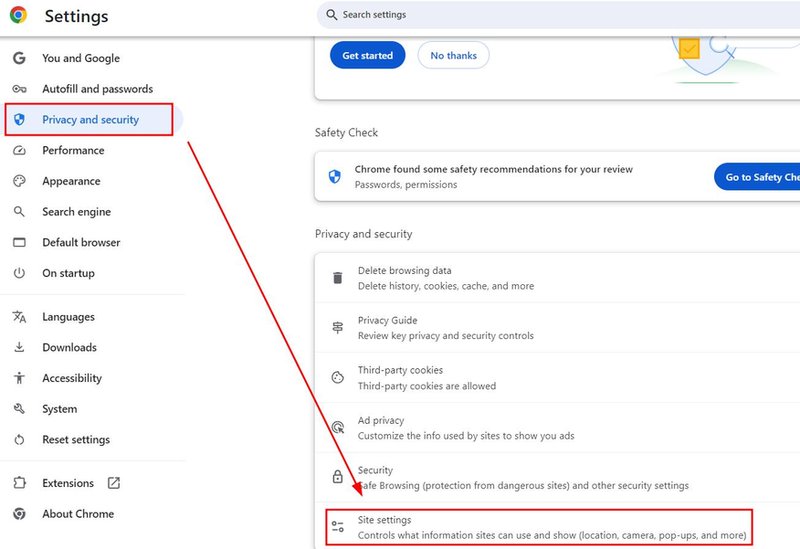Click the key icon for Autofill and passwords
This screenshot has width=800, height=549.
[x=19, y=89]
